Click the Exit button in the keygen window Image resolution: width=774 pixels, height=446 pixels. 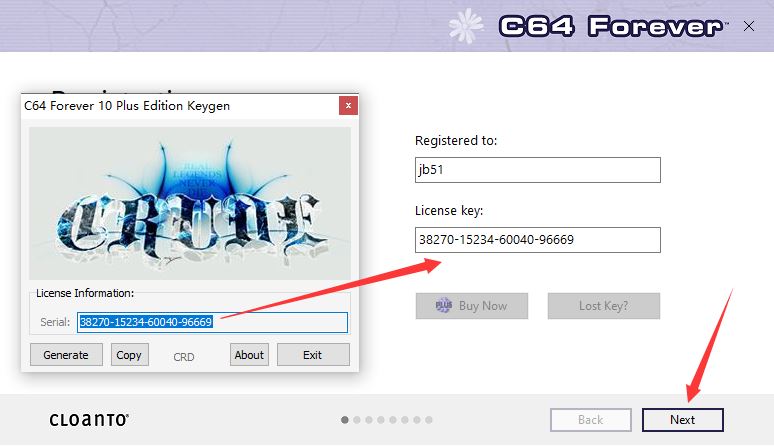click(313, 355)
